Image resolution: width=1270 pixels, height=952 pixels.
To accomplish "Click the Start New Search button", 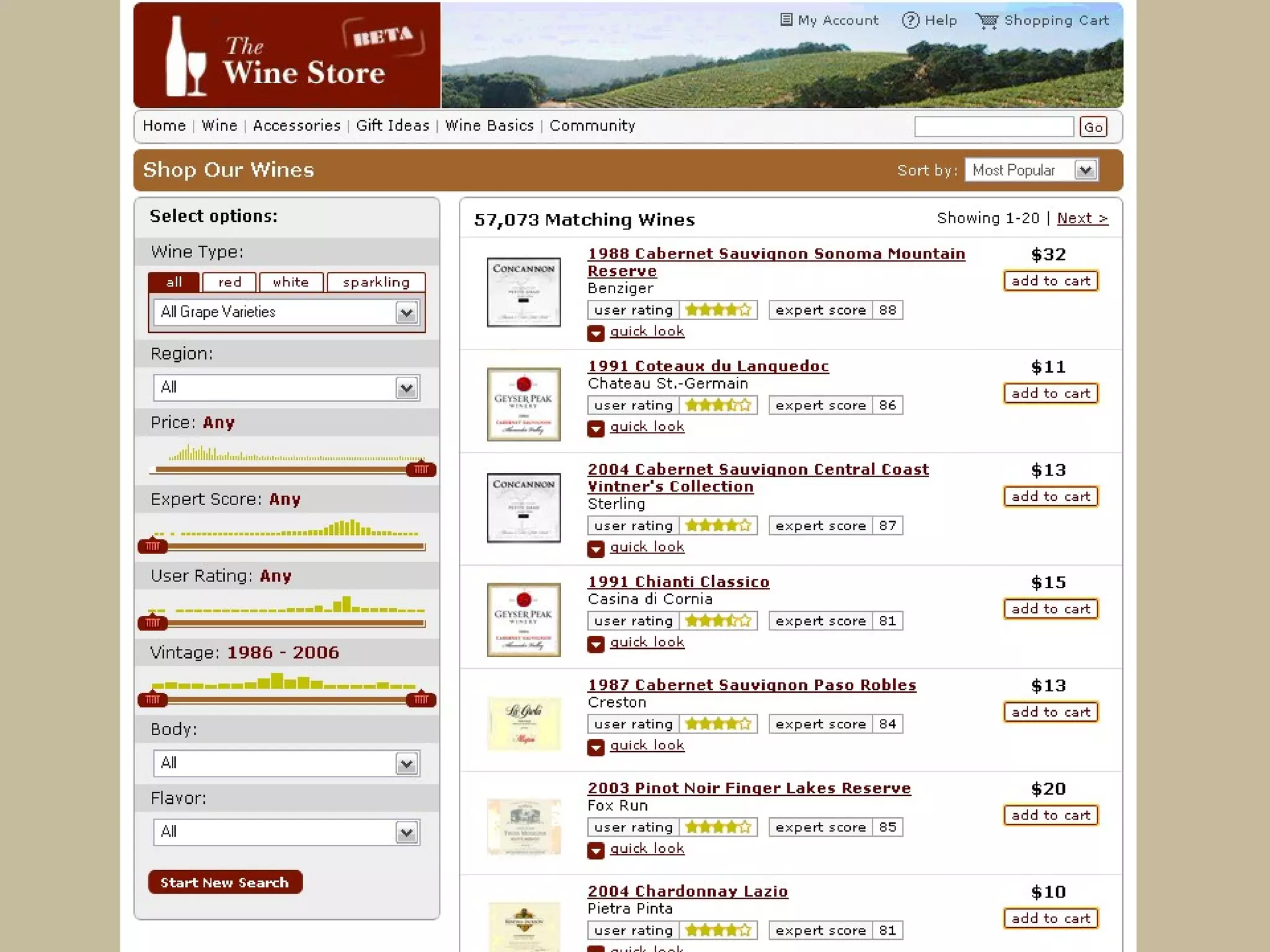I will coord(225,882).
